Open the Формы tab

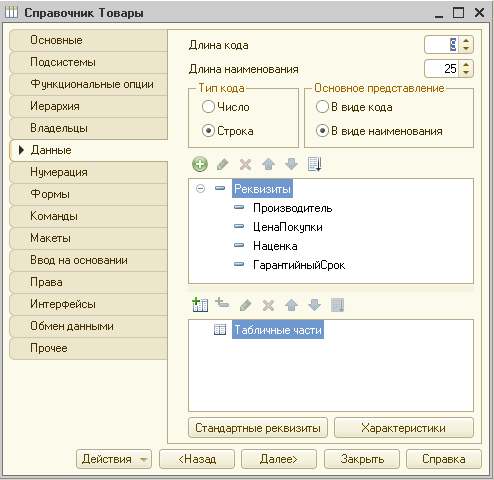pos(88,194)
